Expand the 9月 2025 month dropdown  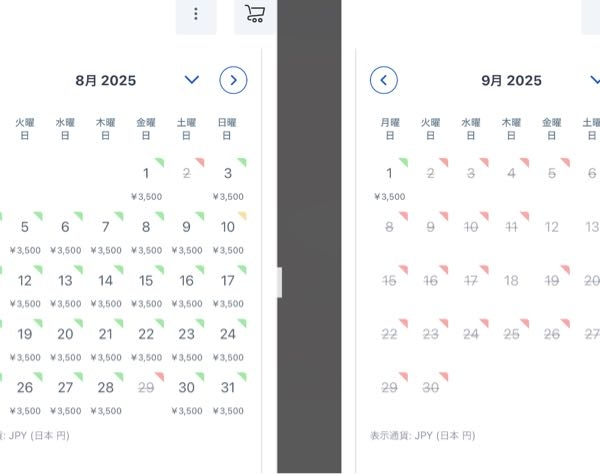(x=595, y=80)
